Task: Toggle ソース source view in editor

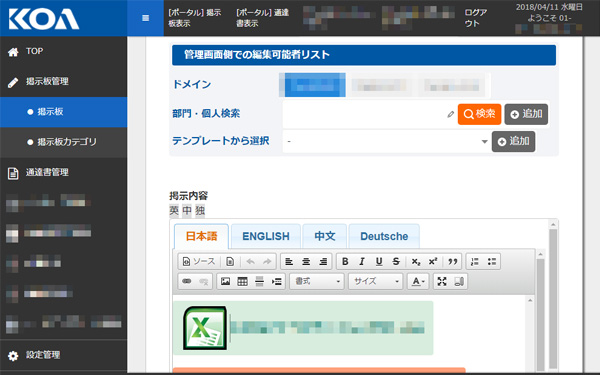Action: 199,262
